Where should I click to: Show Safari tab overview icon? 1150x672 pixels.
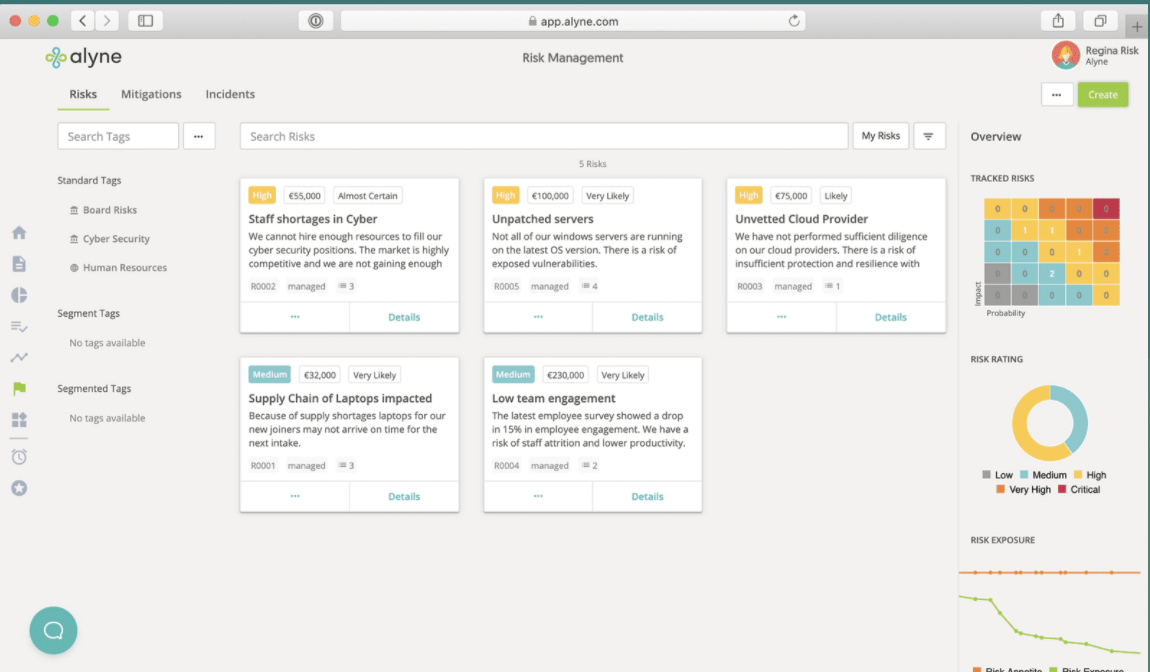click(x=1100, y=21)
